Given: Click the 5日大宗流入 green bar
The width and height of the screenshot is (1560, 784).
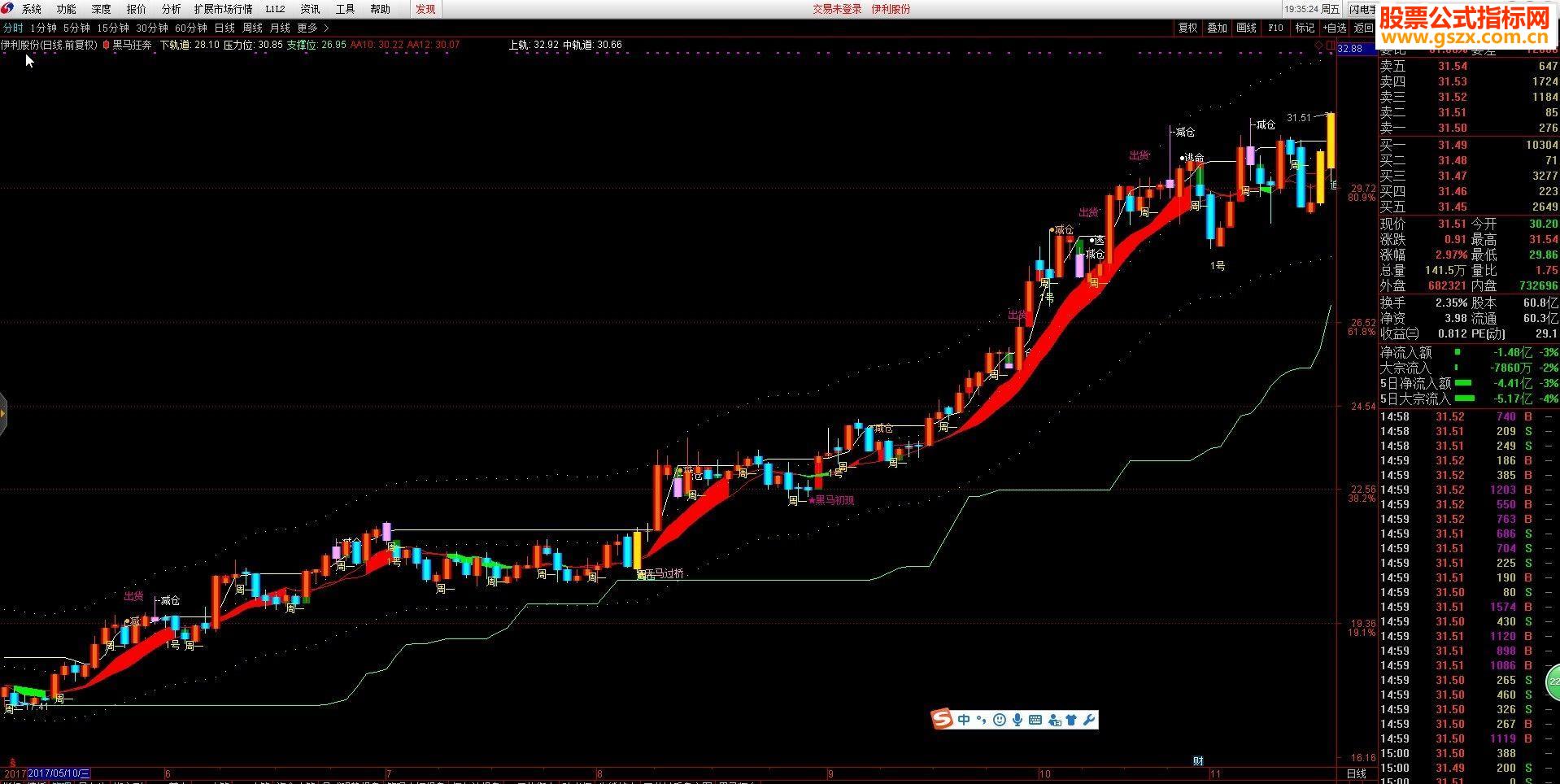Looking at the screenshot, I should (1464, 399).
